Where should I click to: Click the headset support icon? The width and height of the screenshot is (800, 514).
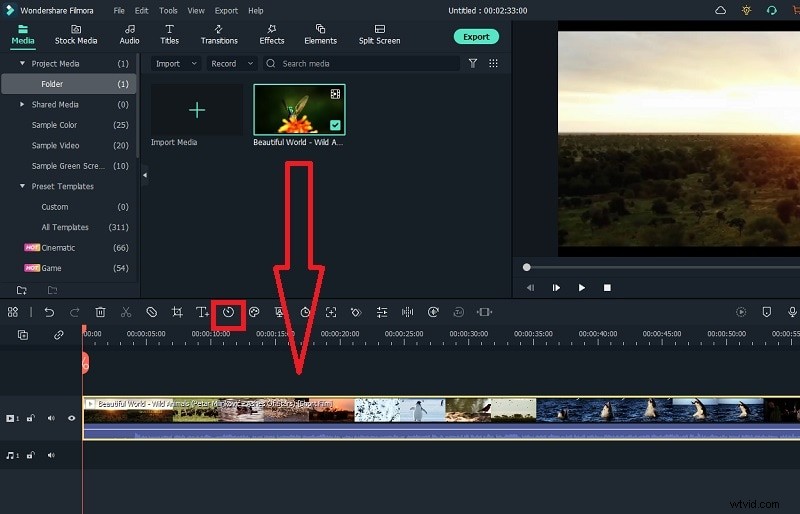click(x=771, y=10)
